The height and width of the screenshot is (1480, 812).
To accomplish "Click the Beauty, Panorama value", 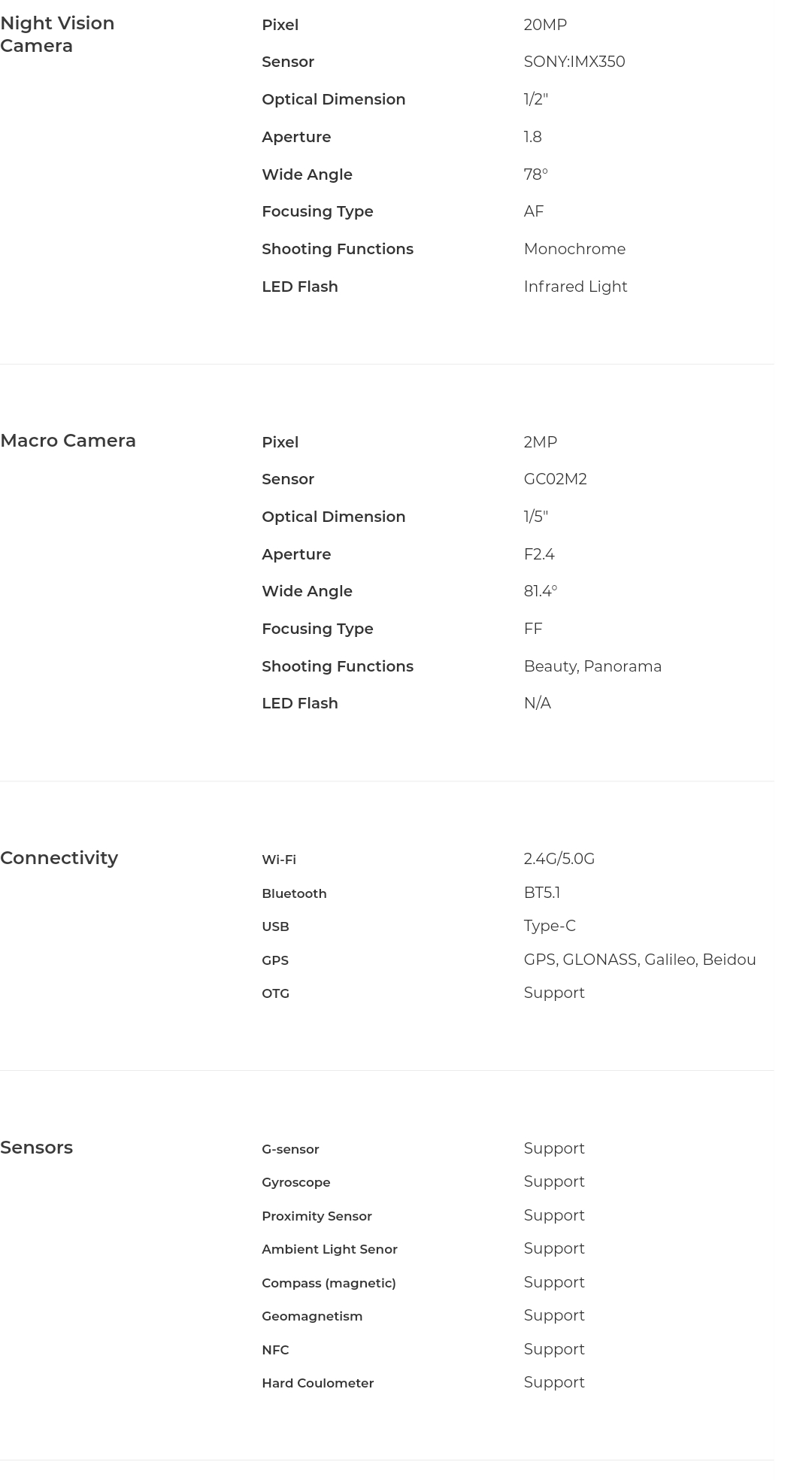I will 592,666.
